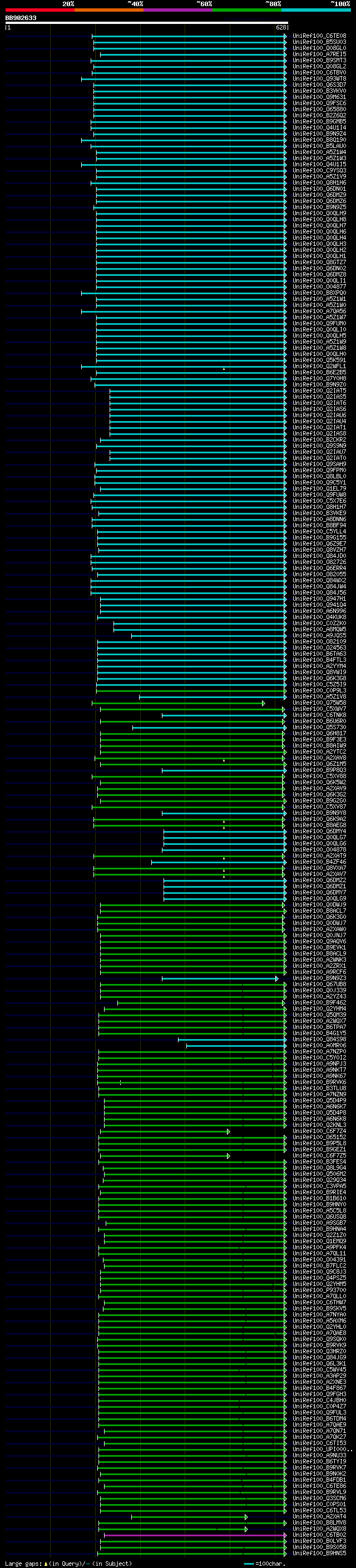
Task: Select hit UniRef100_A5Z1W4
Action: point(319,152)
